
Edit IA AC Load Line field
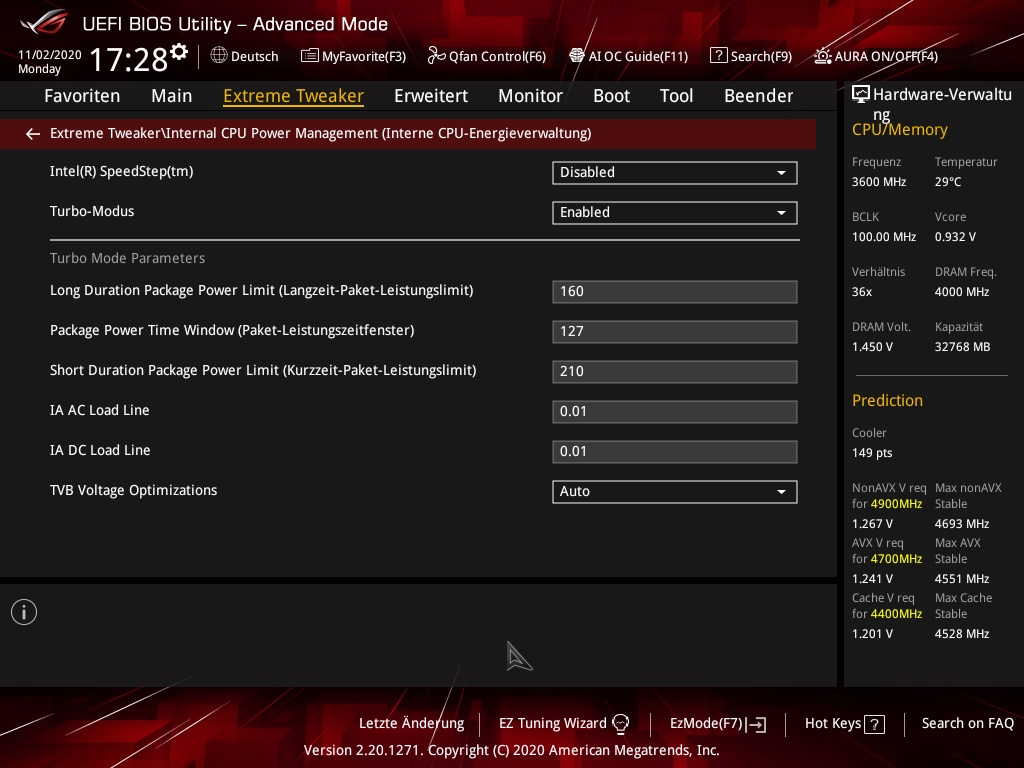coord(675,411)
